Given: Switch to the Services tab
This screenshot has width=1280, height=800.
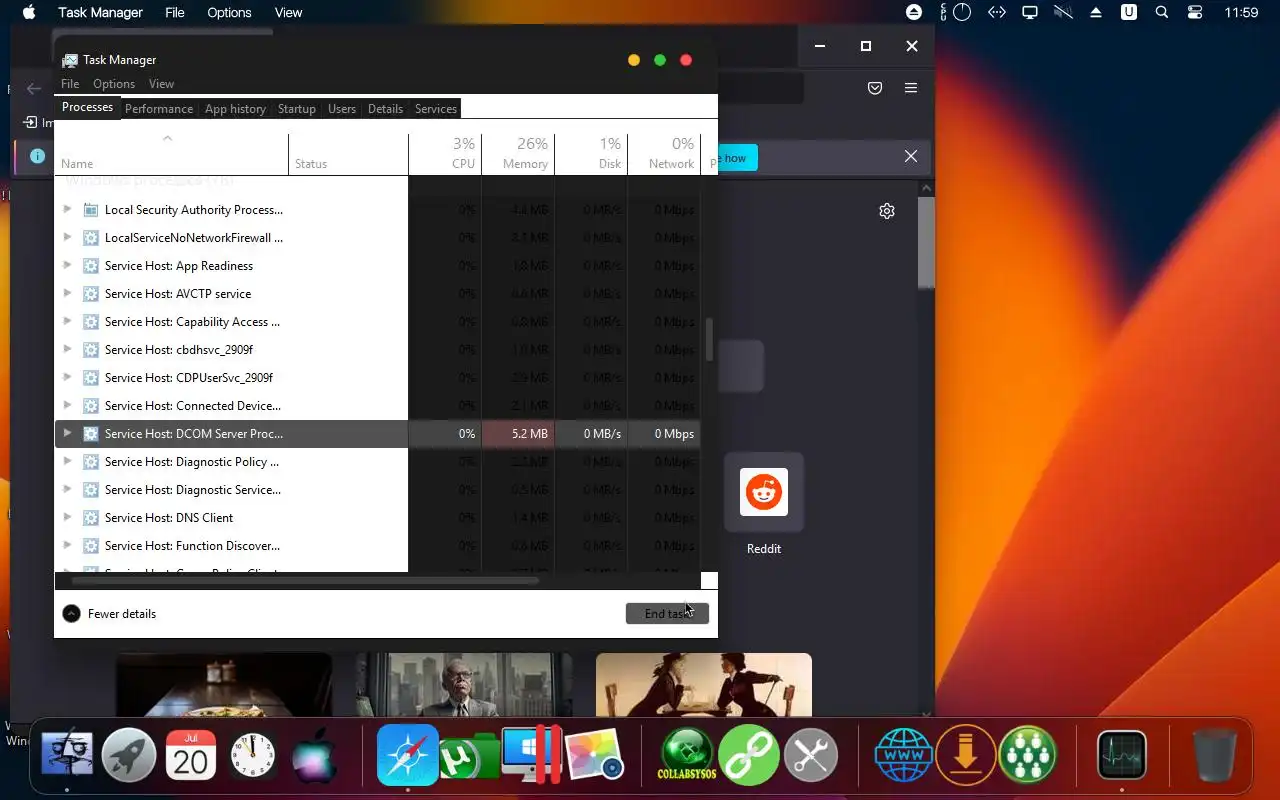Looking at the screenshot, I should [x=436, y=109].
